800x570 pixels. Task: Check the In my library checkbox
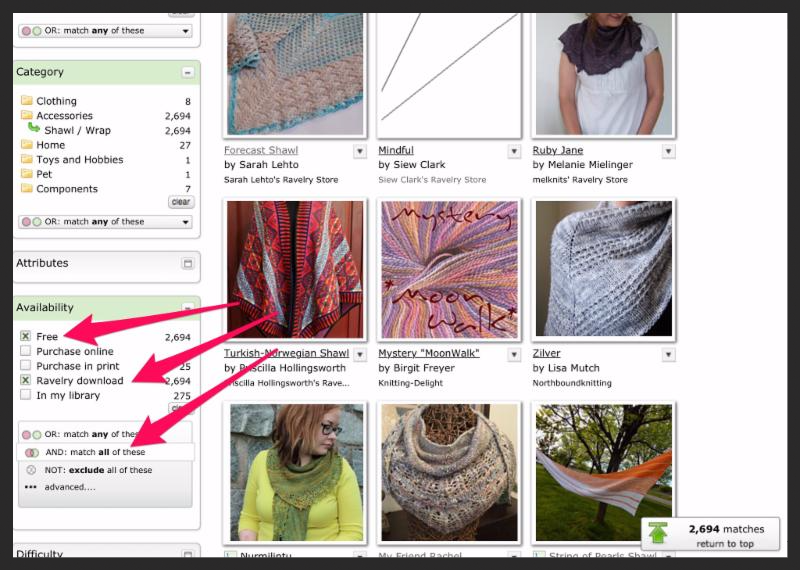25,396
